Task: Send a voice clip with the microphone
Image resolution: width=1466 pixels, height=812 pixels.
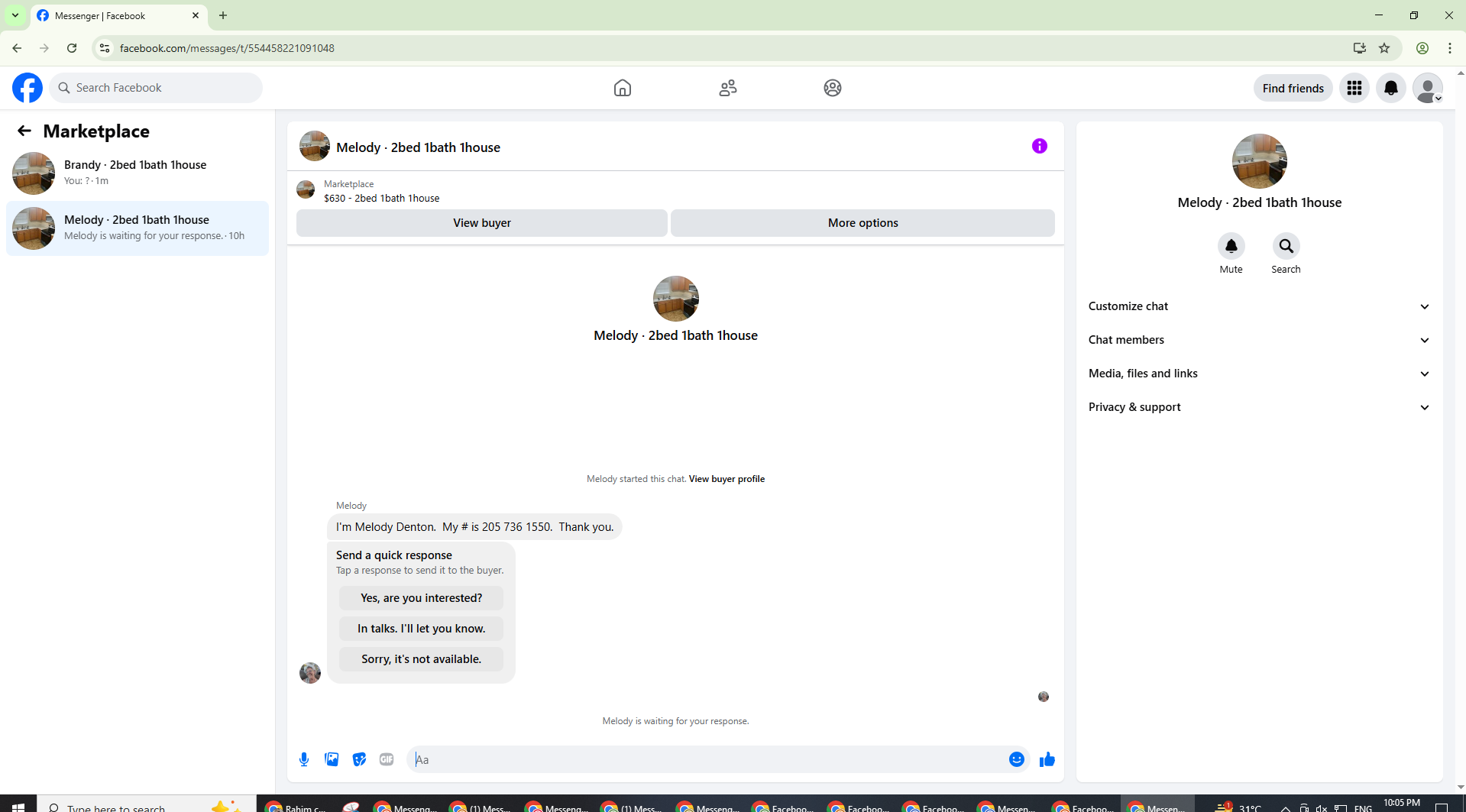Action: click(304, 759)
